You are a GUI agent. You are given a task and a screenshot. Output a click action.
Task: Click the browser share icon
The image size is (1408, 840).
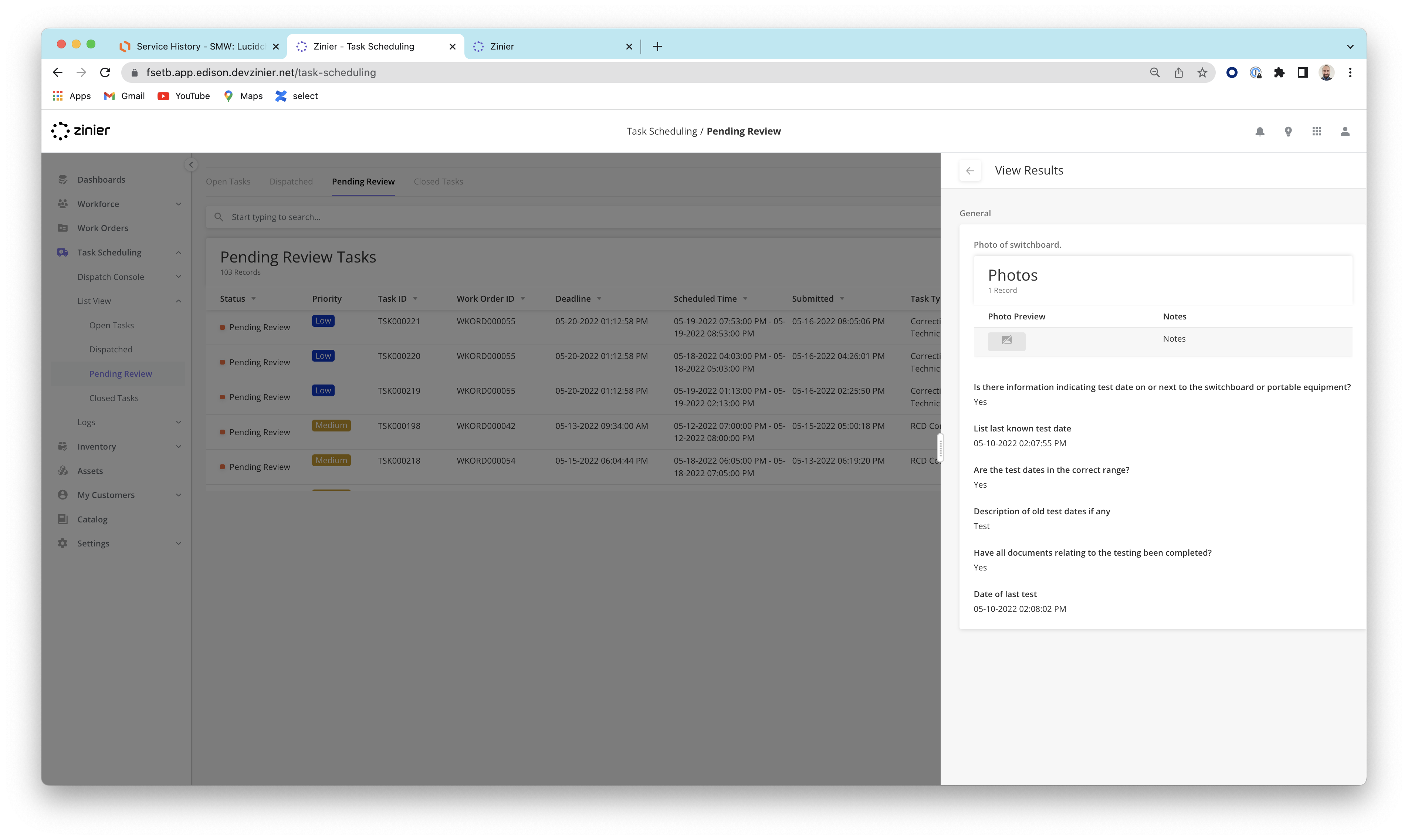[x=1178, y=72]
